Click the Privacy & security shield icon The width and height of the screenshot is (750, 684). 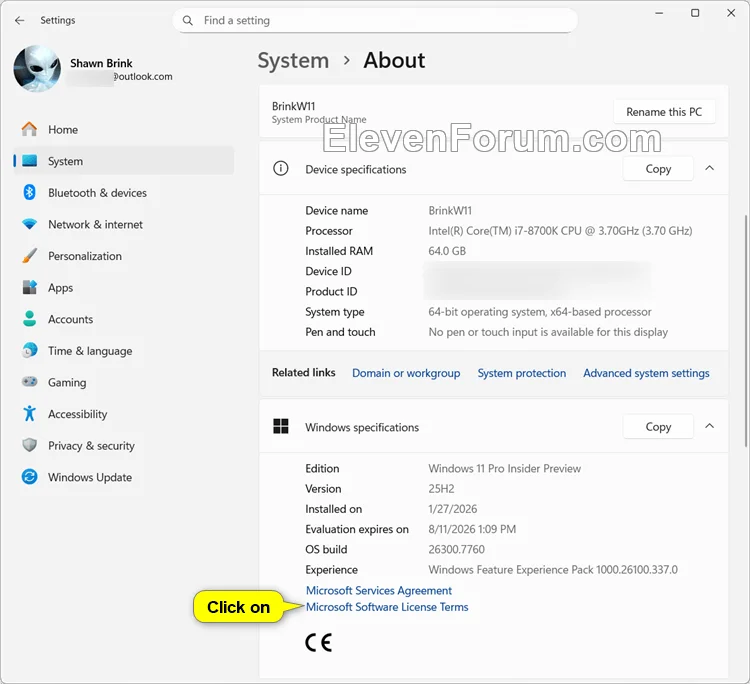pyautogui.click(x=30, y=445)
